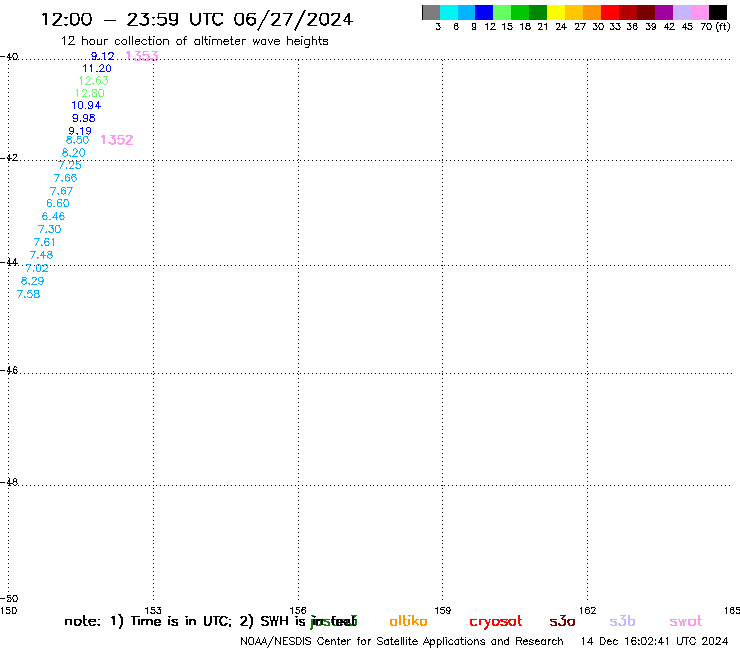Click the "note: 1) Time is in UTC" text
Viewport: 740px width, 650px height.
click(148, 621)
